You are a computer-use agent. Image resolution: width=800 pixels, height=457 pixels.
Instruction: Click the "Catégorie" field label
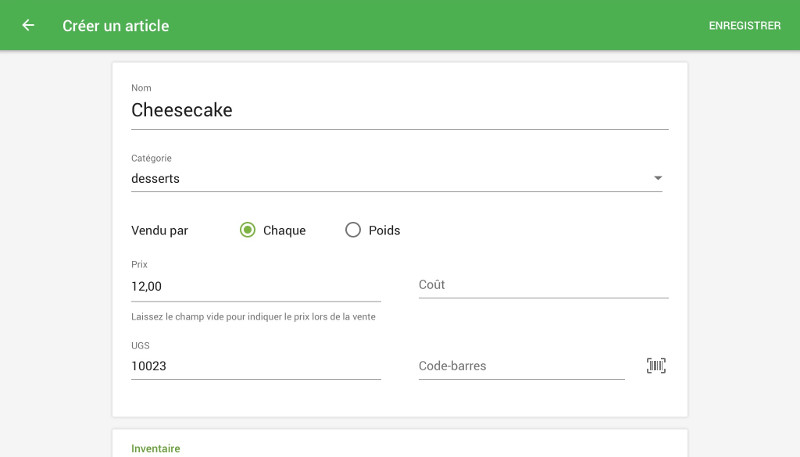click(151, 158)
